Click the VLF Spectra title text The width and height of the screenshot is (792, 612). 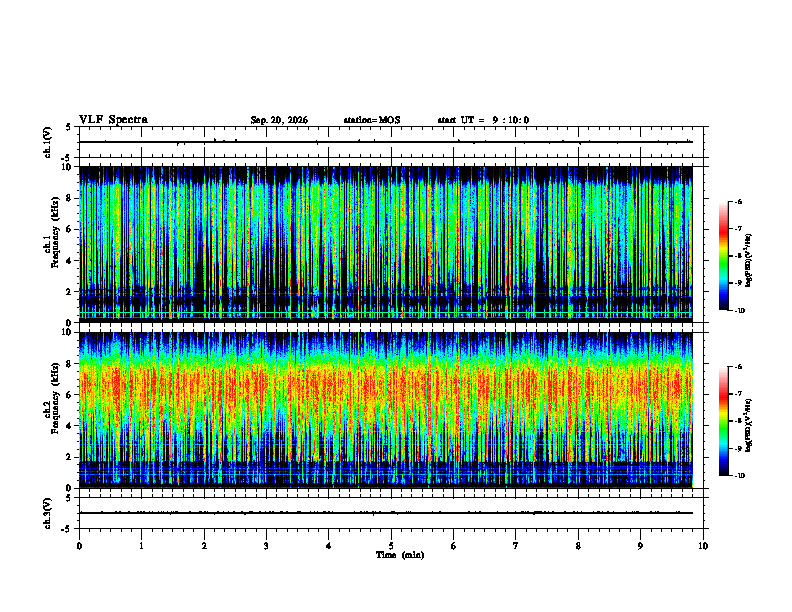(113, 120)
